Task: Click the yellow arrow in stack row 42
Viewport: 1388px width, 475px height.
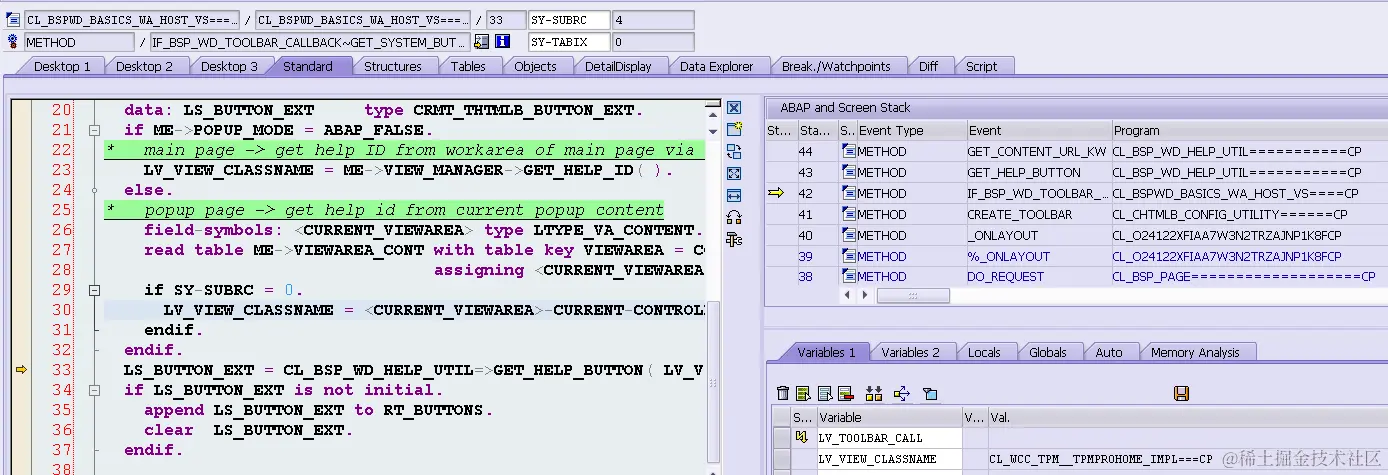Action: pyautogui.click(x=776, y=193)
